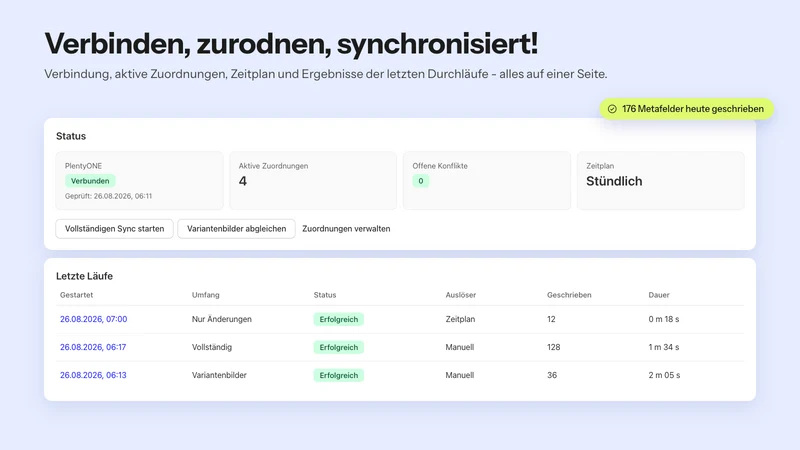
Task: Click Manuell in the 06:13 row
Action: tap(460, 375)
